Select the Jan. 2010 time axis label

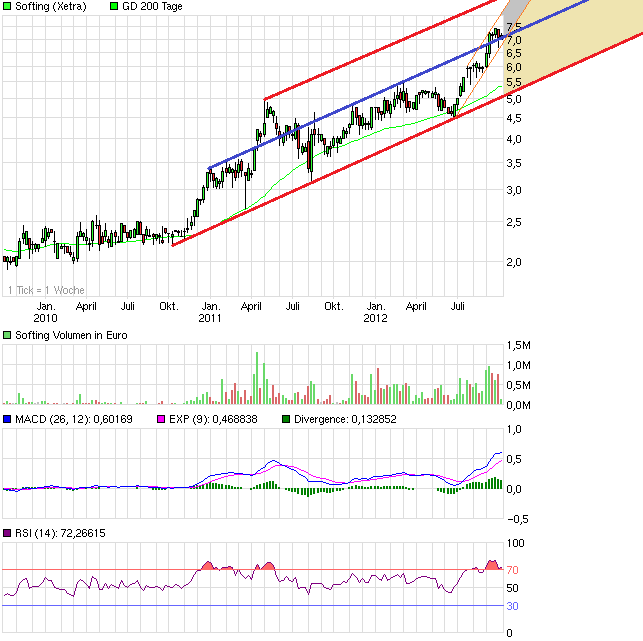[x=45, y=311]
